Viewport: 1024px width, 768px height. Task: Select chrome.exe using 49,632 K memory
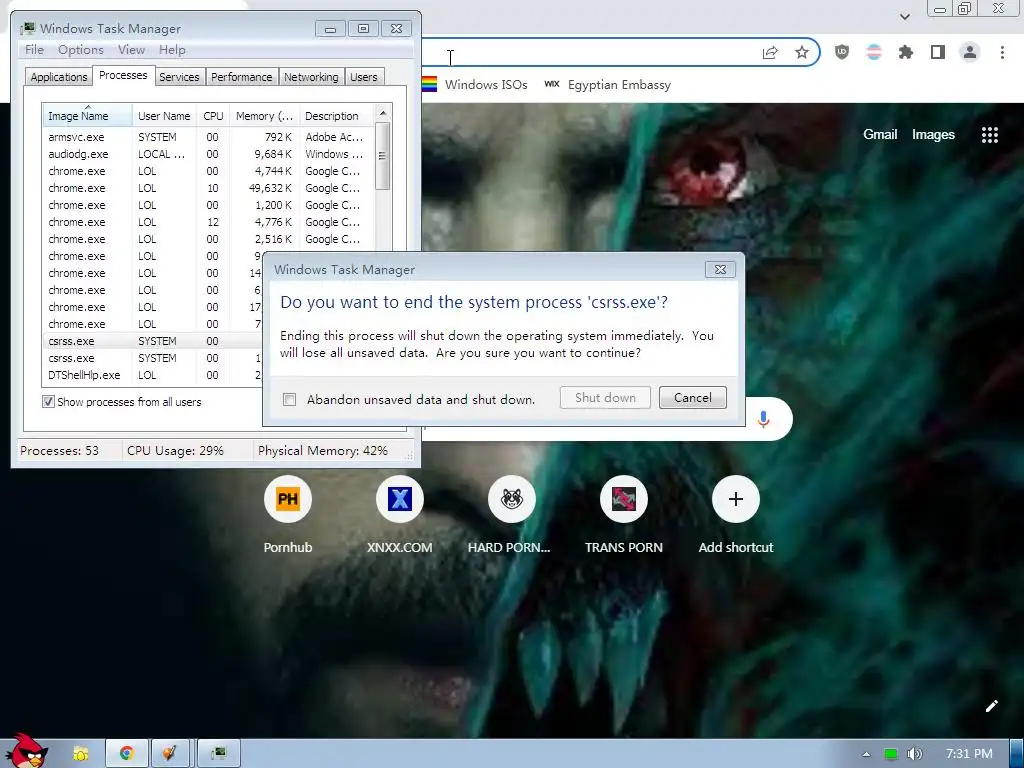(208, 188)
